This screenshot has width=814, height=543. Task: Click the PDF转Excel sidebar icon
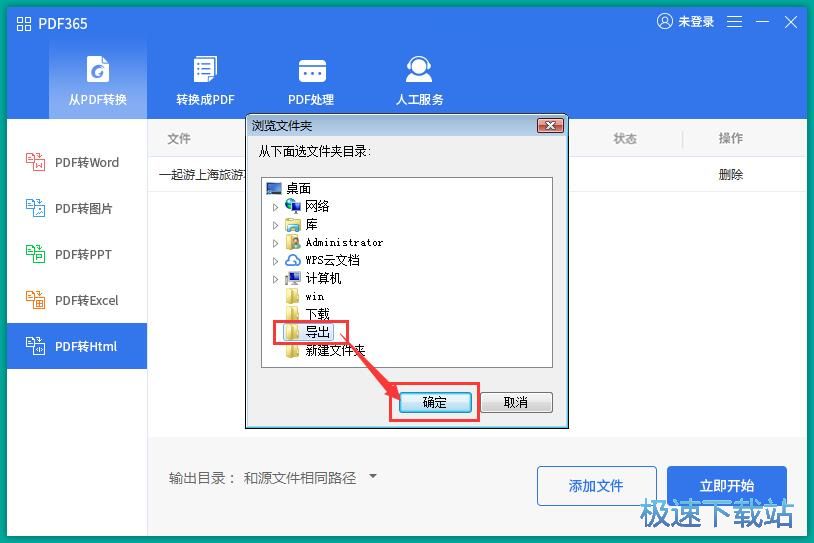(35, 300)
